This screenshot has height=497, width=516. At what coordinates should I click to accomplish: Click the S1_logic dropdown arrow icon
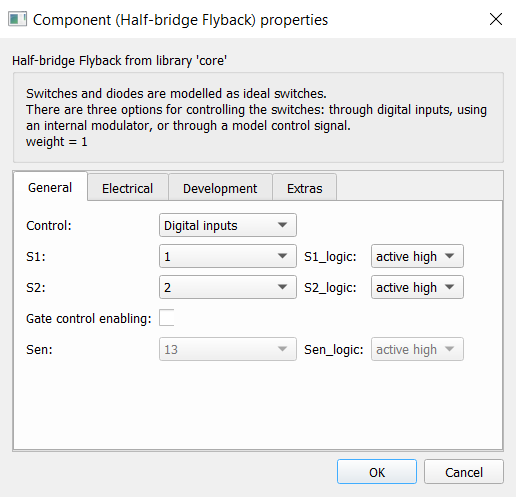(450, 256)
